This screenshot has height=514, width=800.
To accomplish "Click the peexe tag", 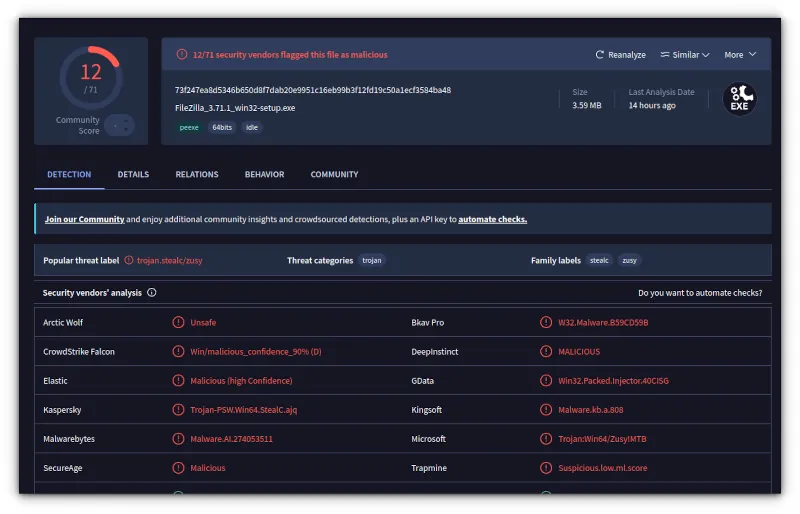I will [189, 128].
